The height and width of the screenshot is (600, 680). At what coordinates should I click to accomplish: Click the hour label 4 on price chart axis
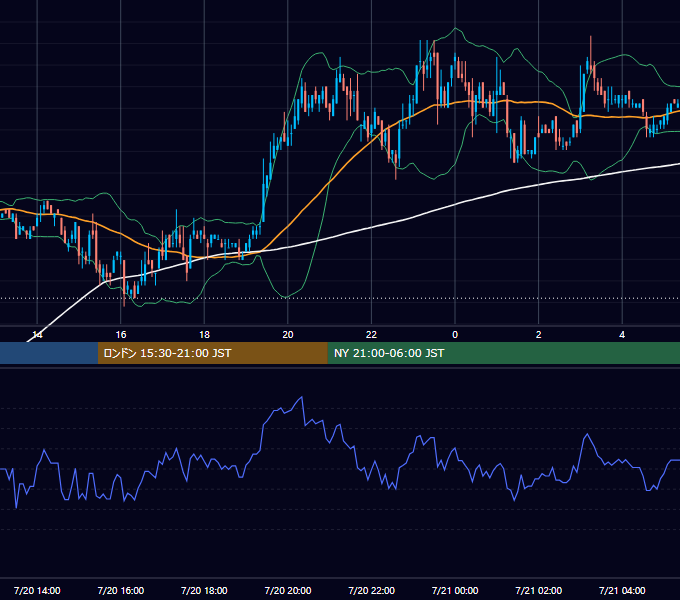click(x=622, y=335)
